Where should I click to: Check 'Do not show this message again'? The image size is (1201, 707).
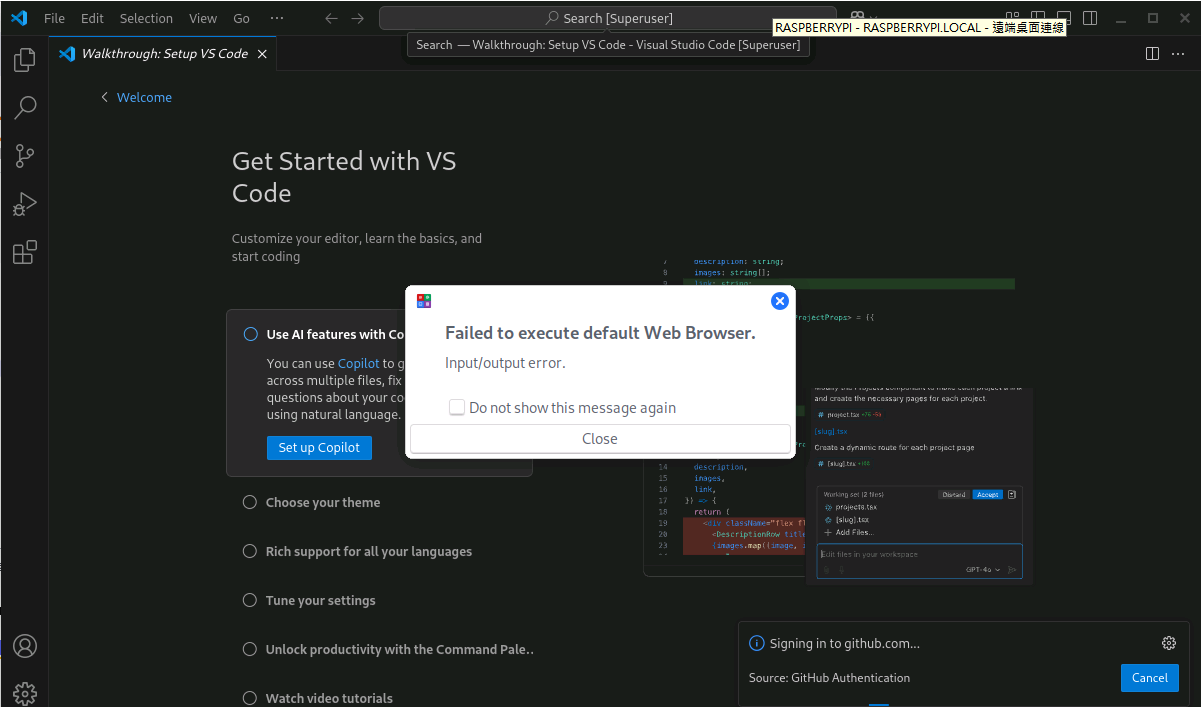[457, 408]
